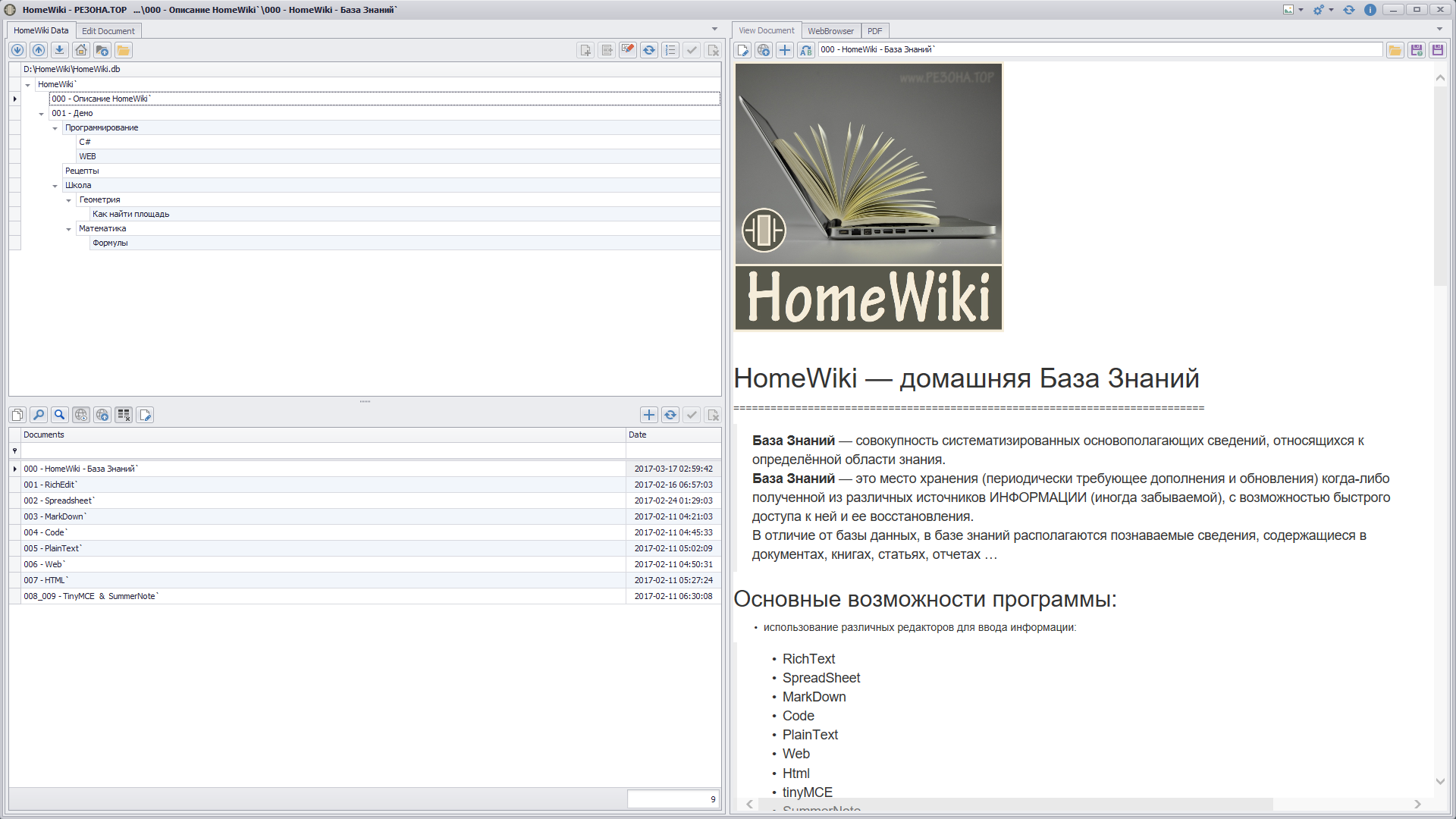This screenshot has height=819, width=1456.
Task: Add a new document with the plus icon
Action: point(649,415)
